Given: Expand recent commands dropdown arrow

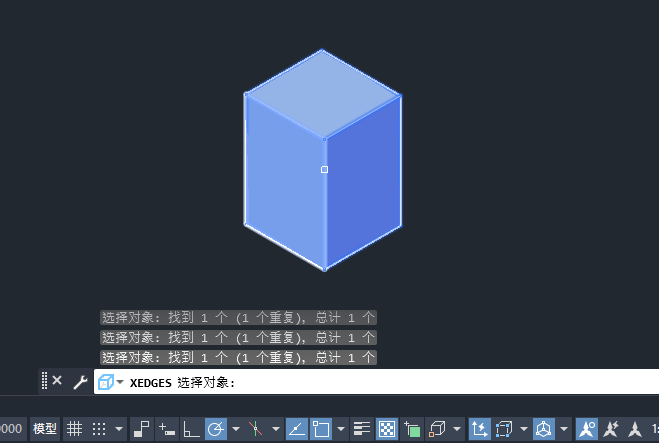Looking at the screenshot, I should tap(120, 382).
